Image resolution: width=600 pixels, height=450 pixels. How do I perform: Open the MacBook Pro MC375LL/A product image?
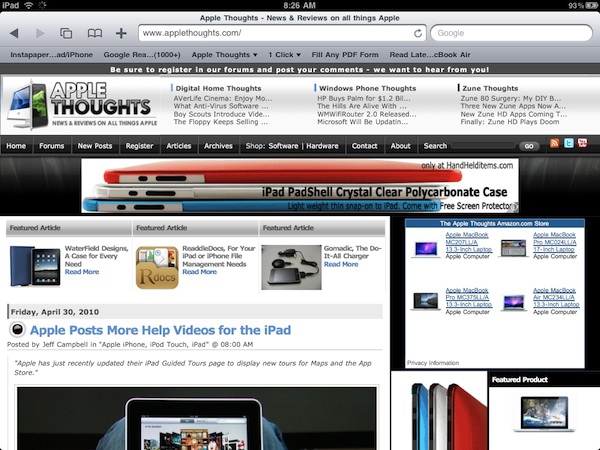[426, 301]
